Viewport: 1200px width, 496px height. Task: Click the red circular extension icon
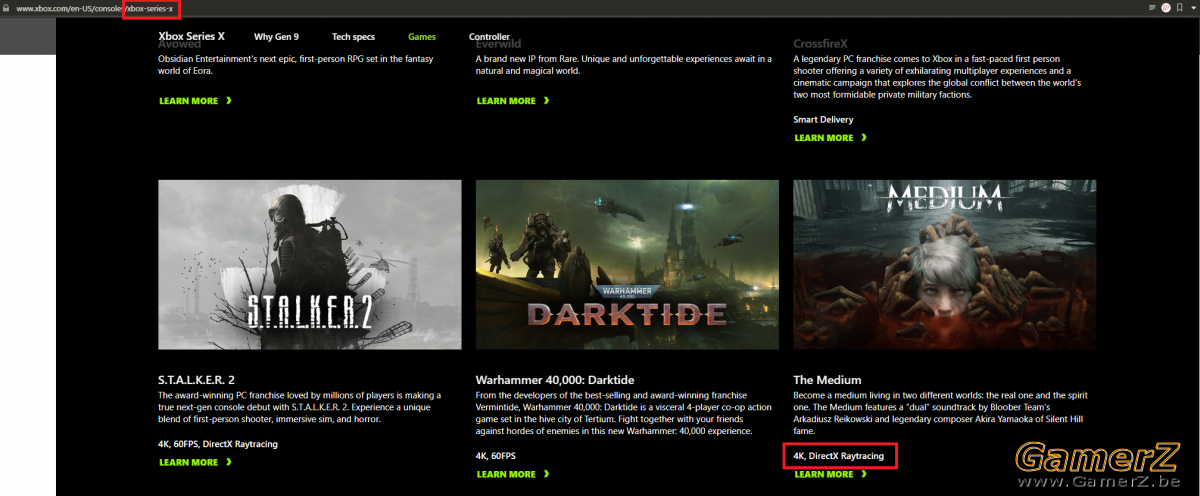(x=1166, y=8)
